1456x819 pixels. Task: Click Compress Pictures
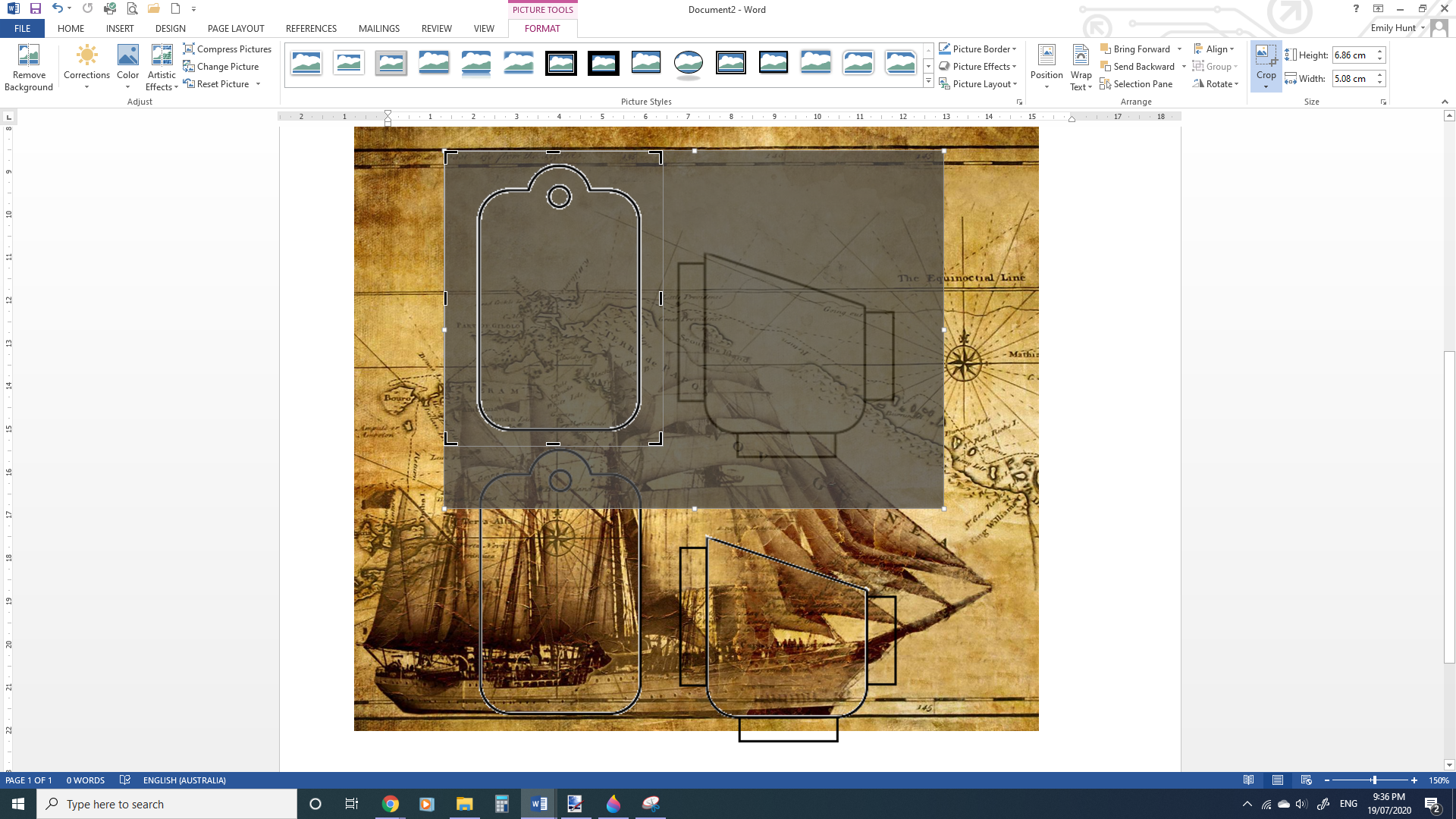tap(227, 49)
